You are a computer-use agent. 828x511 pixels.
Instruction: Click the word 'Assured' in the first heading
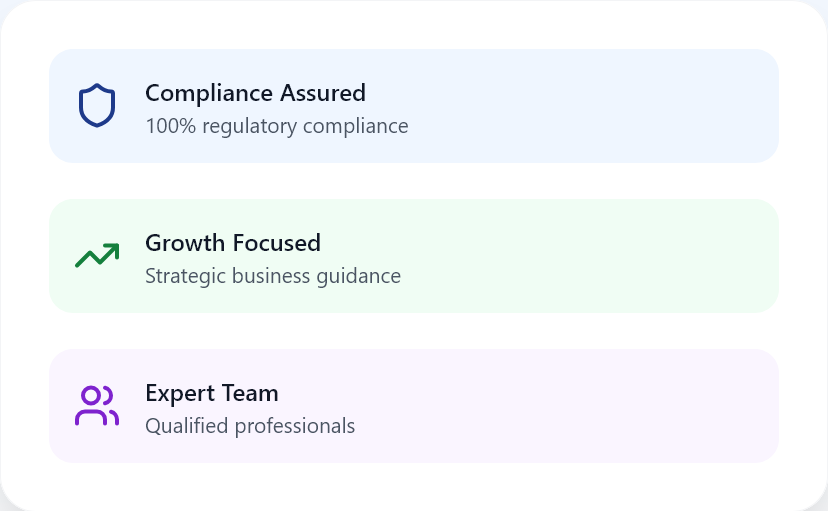(323, 93)
